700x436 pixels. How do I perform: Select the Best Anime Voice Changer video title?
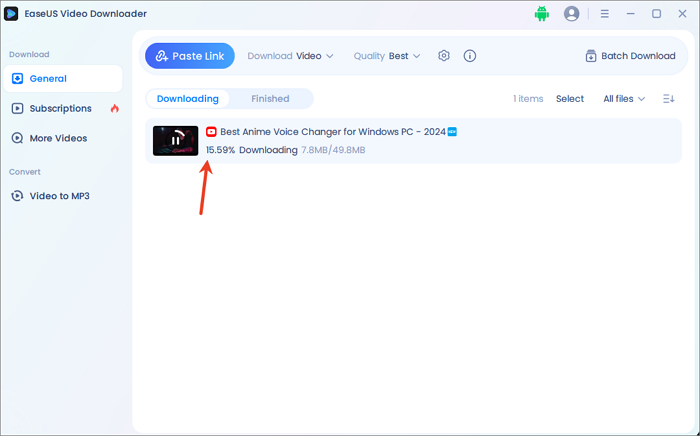pyautogui.click(x=333, y=132)
